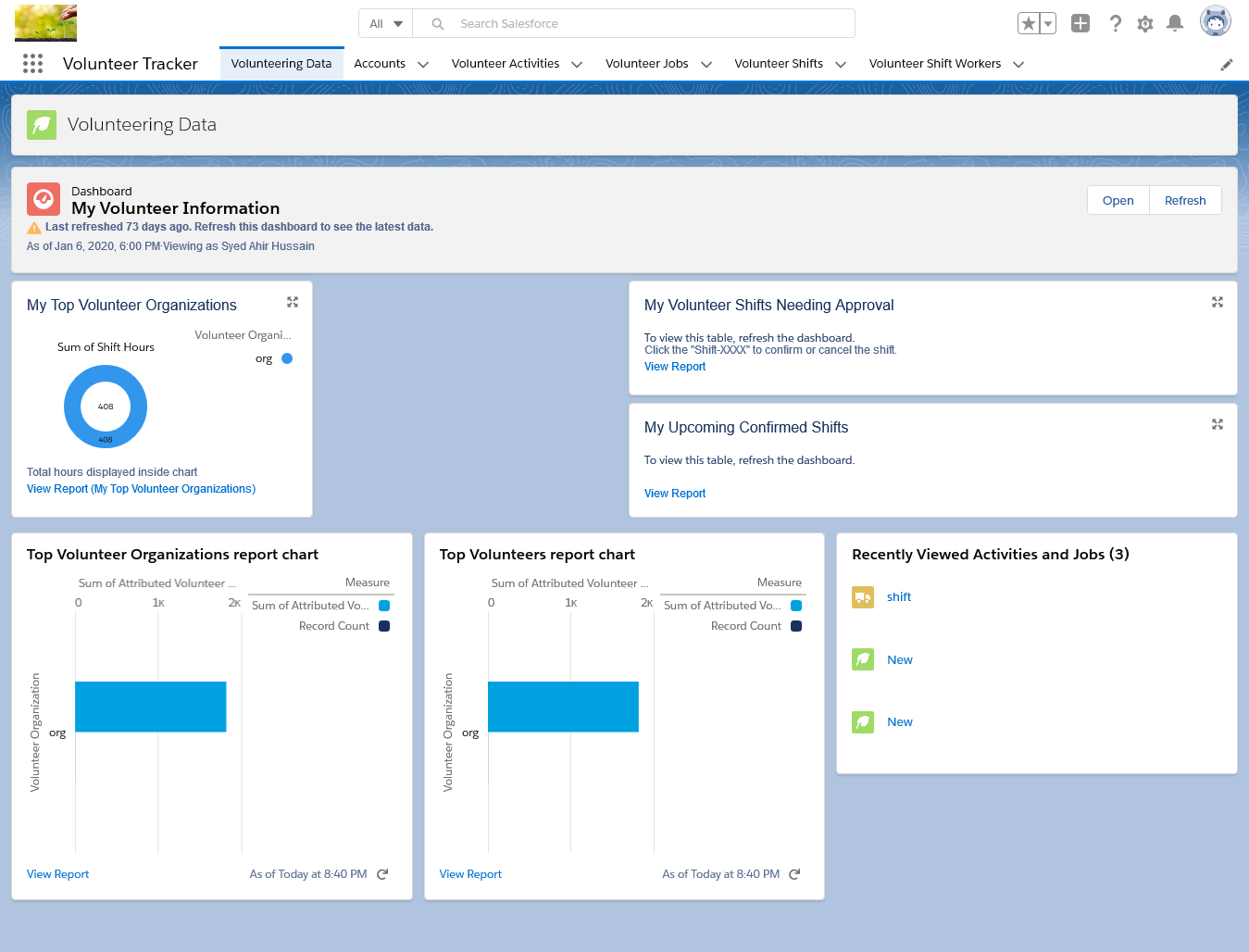Screen dimensions: 1249x952
Task: Expand the Volunteer Shifts tab menu
Action: click(841, 64)
